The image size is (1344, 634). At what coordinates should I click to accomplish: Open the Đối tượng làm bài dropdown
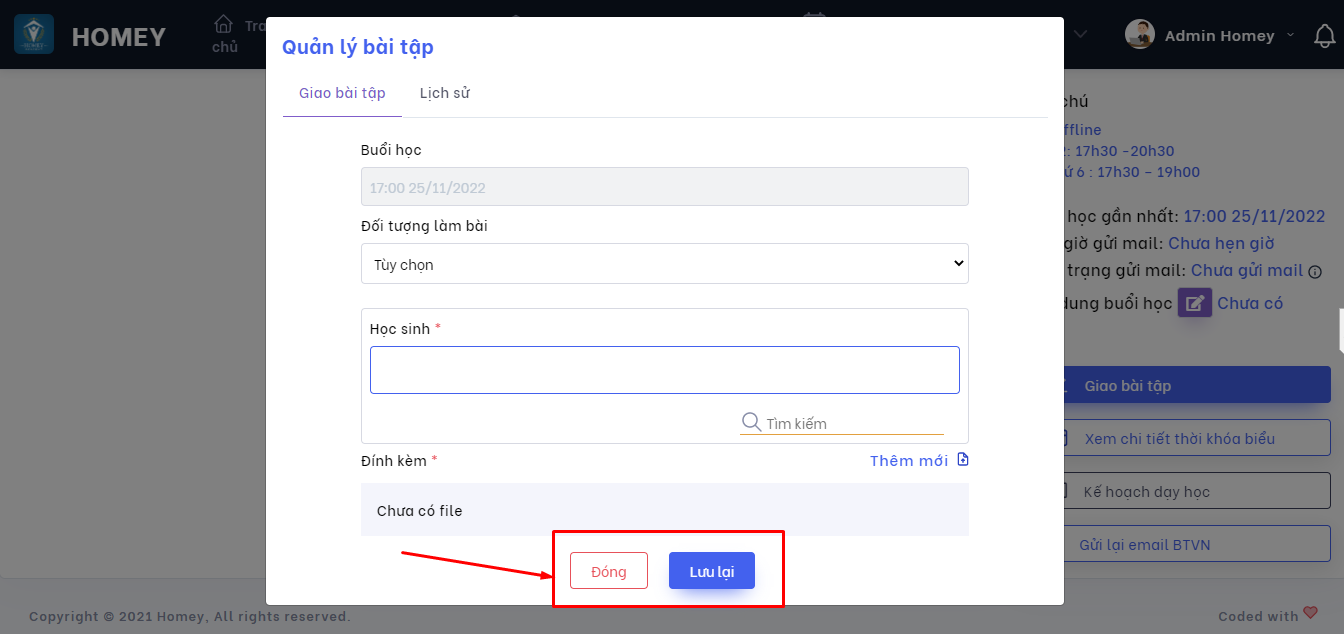point(664,264)
